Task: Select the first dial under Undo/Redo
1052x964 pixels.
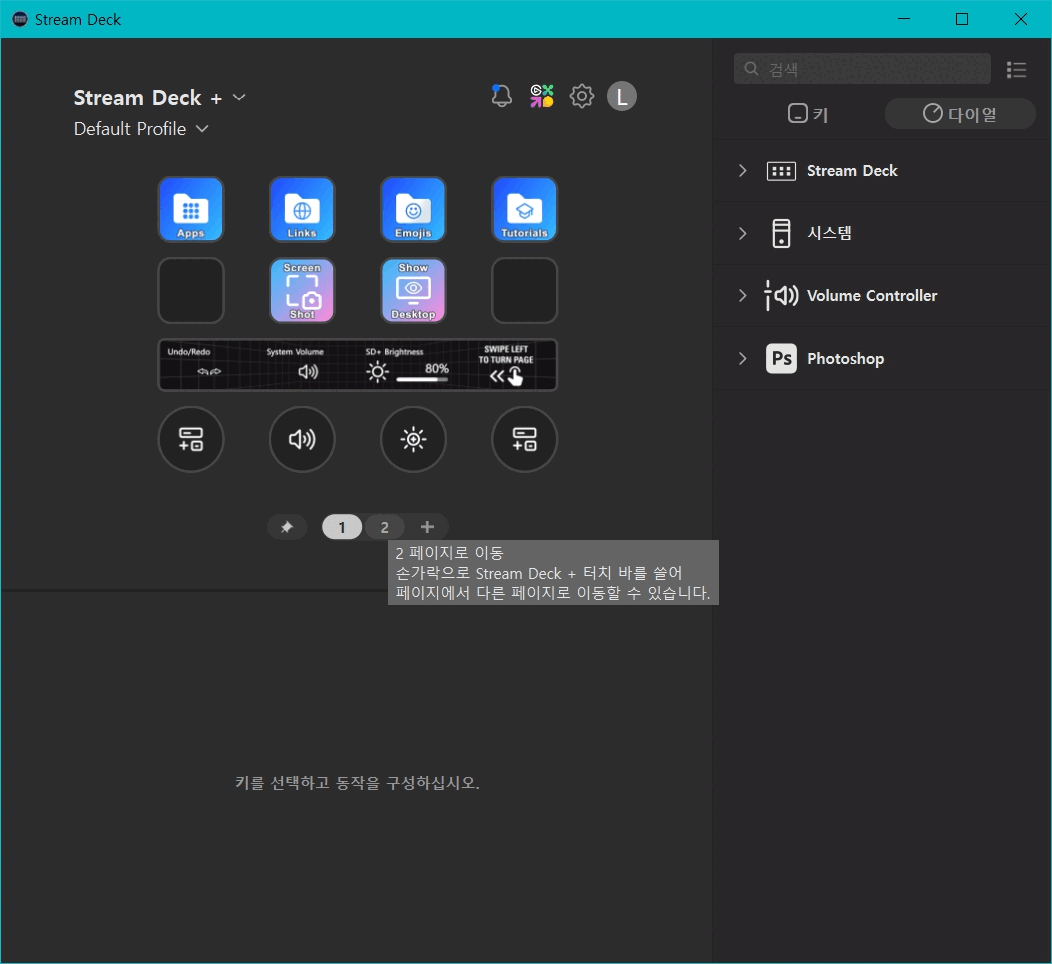Action: (x=191, y=439)
